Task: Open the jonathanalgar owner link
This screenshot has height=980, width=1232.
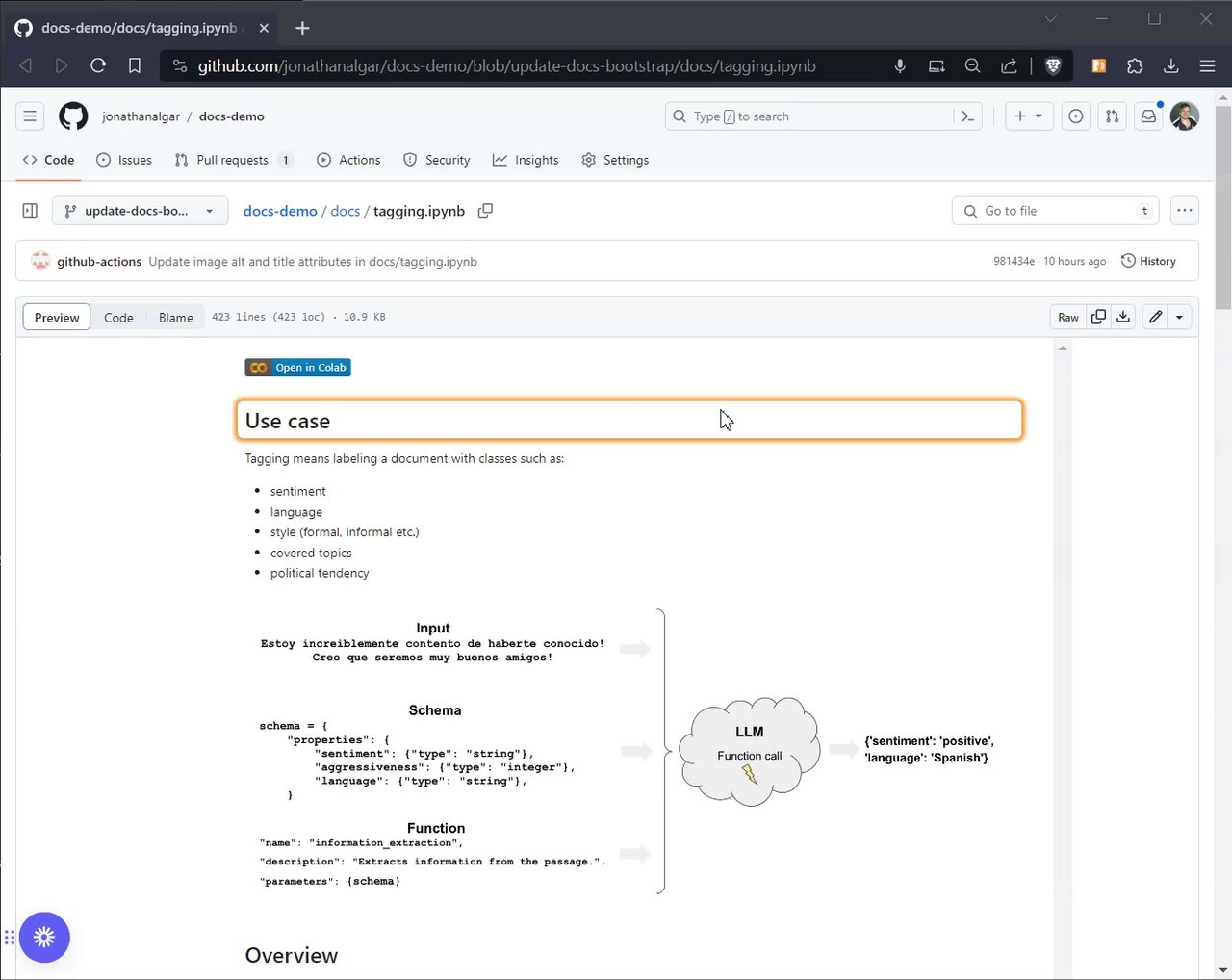Action: click(x=141, y=116)
